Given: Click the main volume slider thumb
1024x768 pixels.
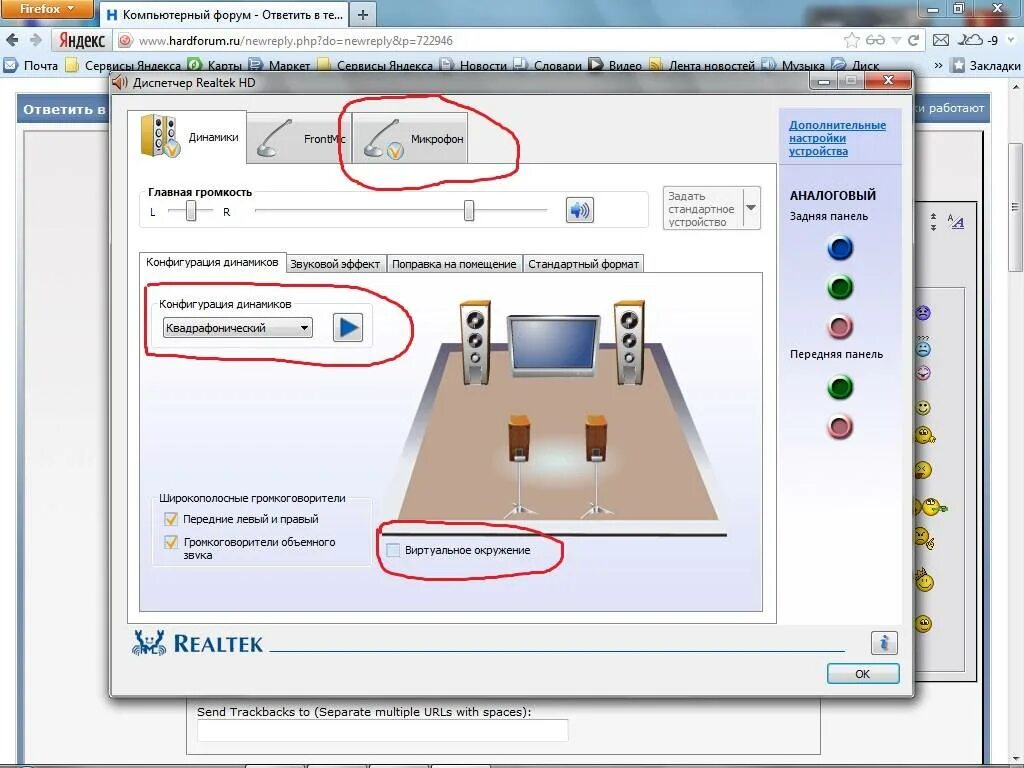Looking at the screenshot, I should 469,210.
